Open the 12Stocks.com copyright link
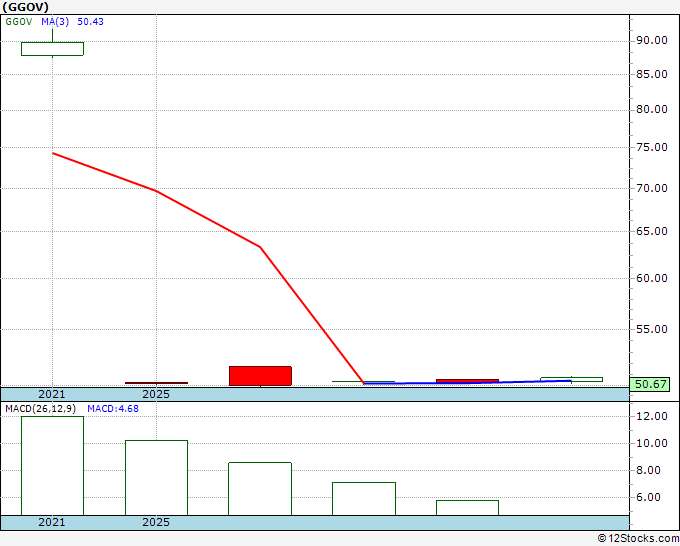 point(638,538)
